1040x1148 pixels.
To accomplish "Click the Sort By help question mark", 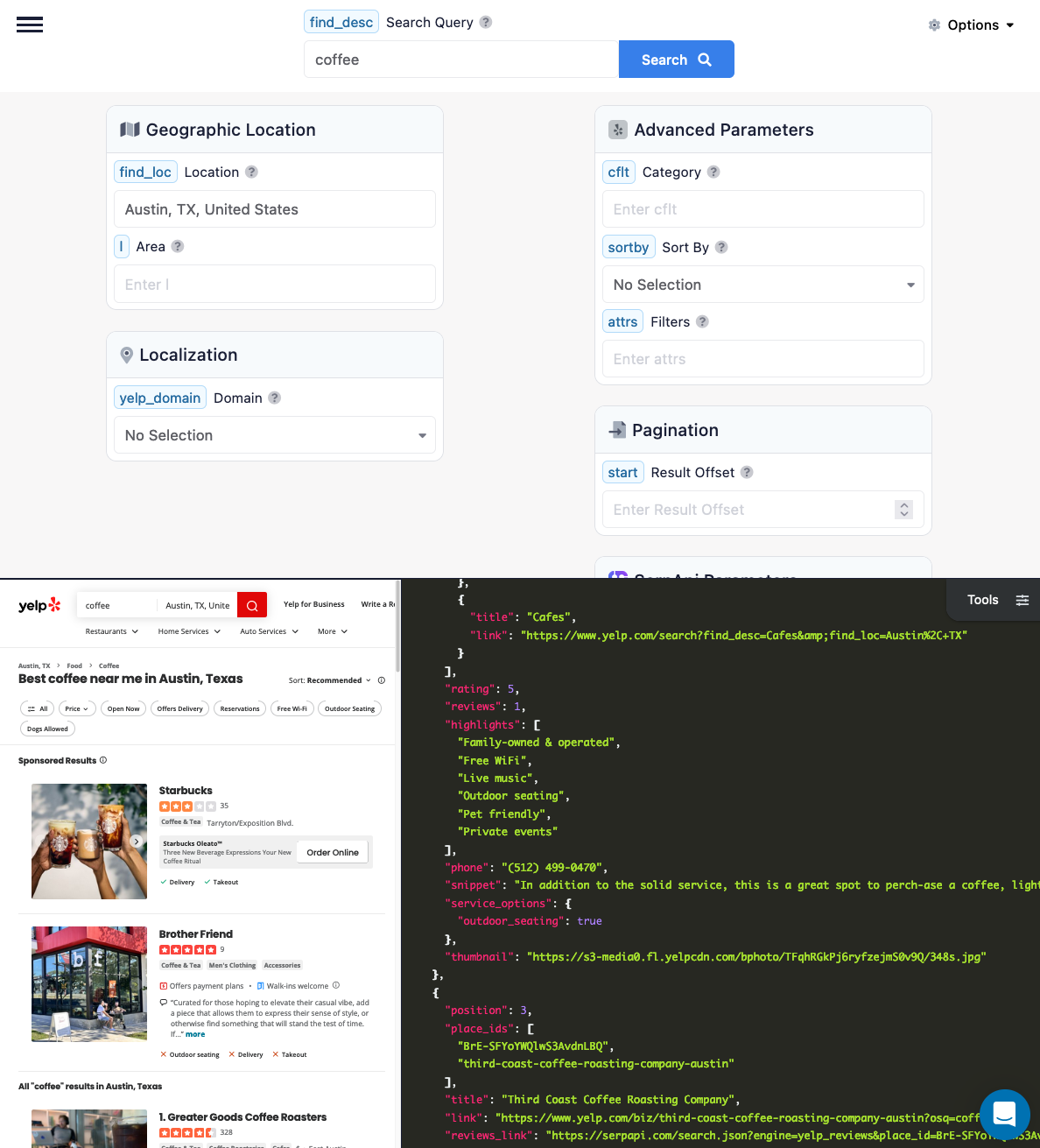I will (x=721, y=247).
